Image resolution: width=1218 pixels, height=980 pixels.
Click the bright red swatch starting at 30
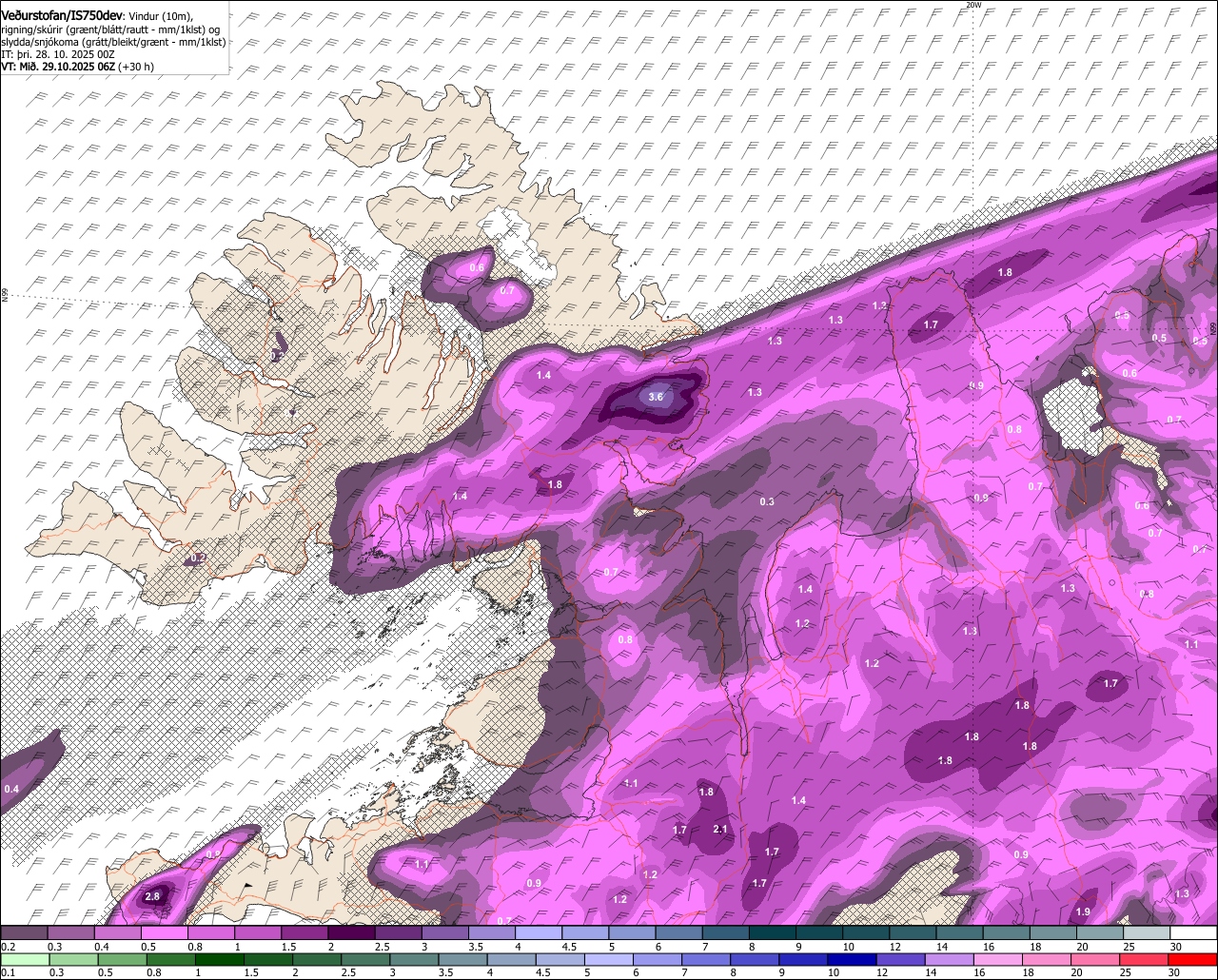[1193, 960]
